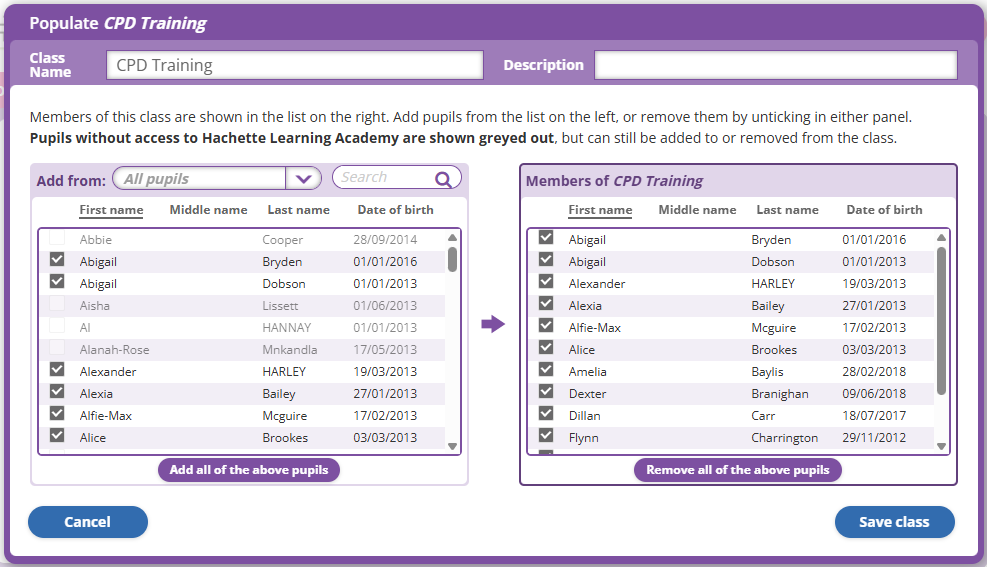Untick Dexter Branighan in members list
The height and width of the screenshot is (567, 987).
coord(546,392)
